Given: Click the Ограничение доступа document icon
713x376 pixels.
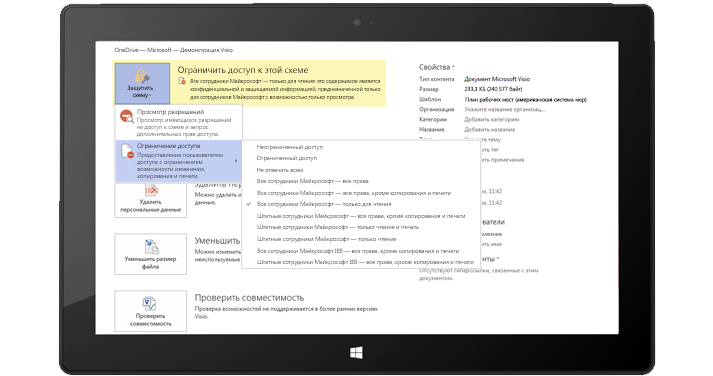Looking at the screenshot, I should click(126, 151).
